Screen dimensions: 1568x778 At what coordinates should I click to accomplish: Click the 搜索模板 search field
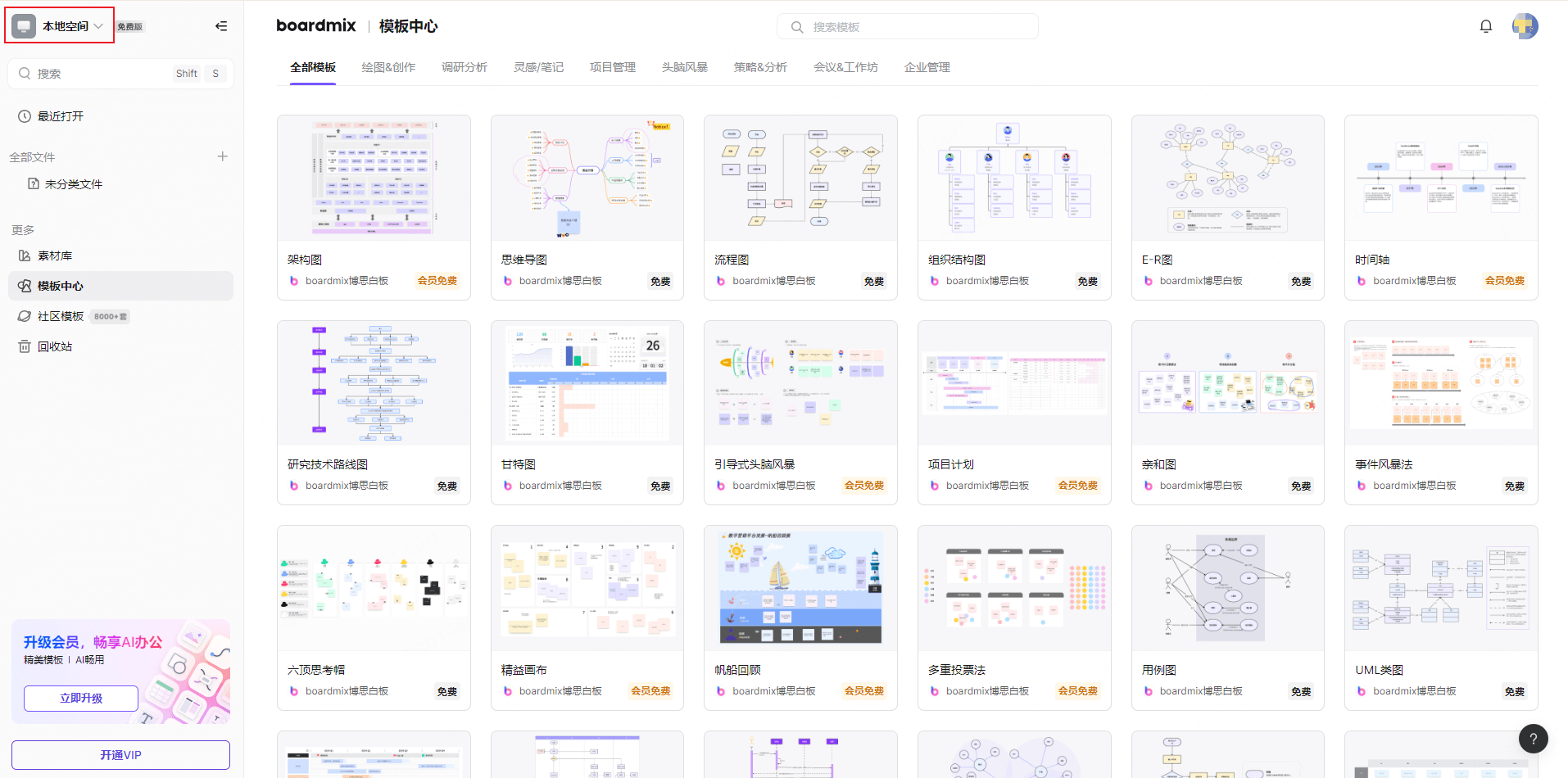pyautogui.click(x=907, y=27)
